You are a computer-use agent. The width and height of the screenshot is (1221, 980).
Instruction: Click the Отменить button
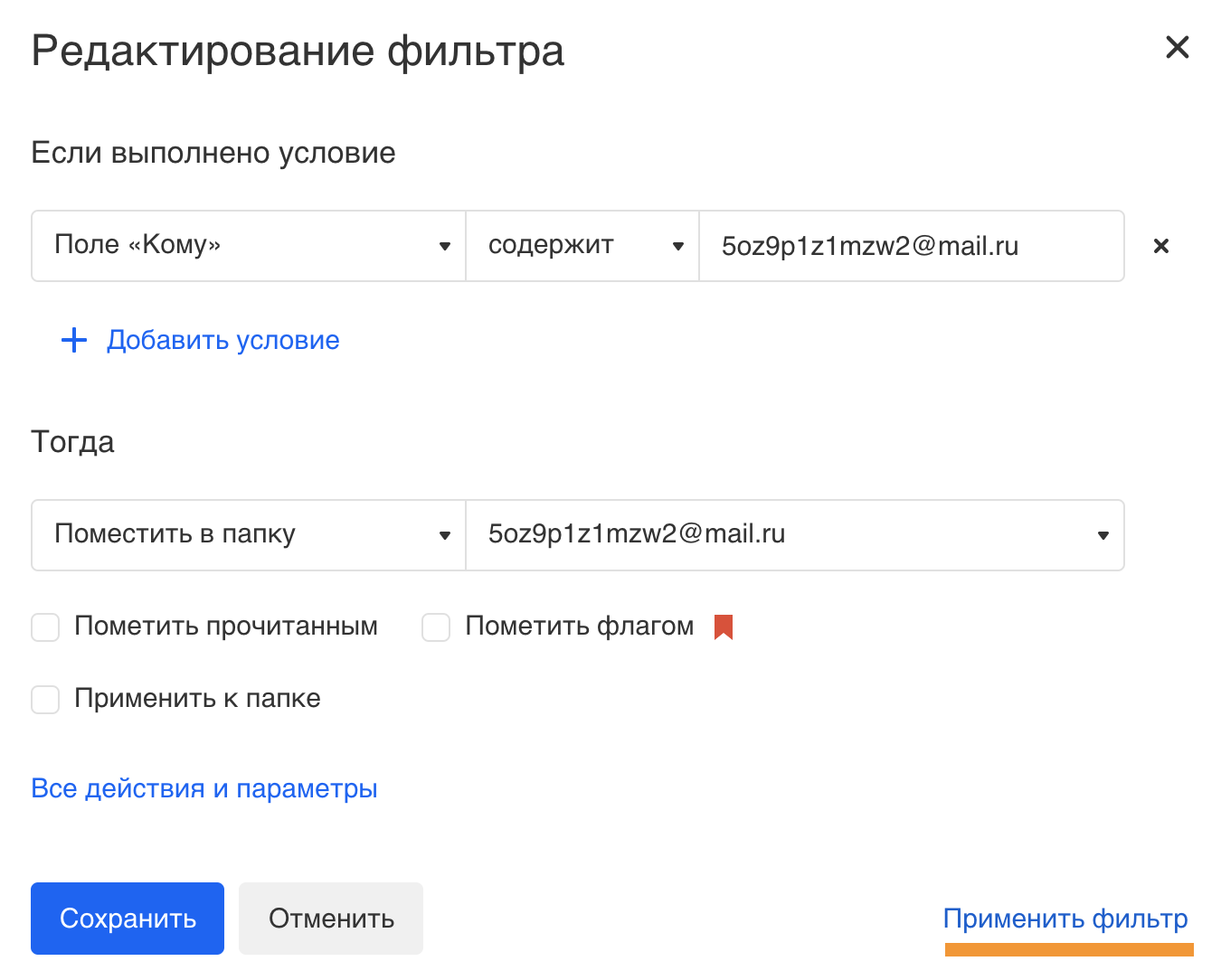pos(331,919)
